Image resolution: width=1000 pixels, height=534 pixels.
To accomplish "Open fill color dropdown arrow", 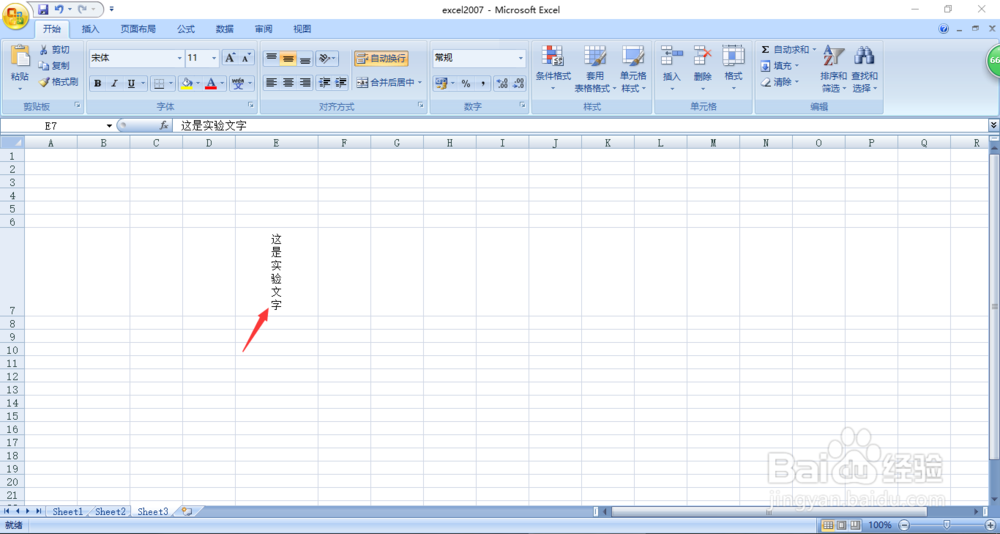I will [198, 83].
